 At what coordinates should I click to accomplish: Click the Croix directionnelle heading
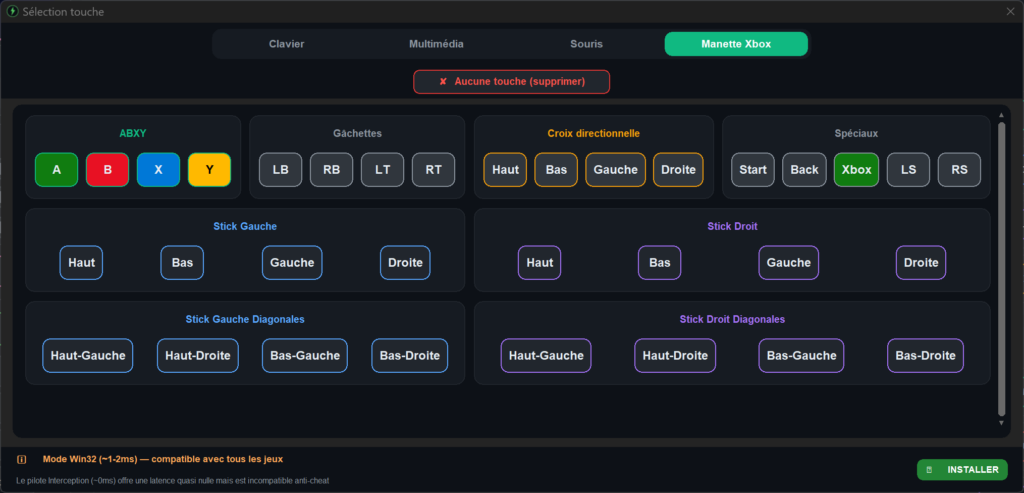pyautogui.click(x=594, y=134)
